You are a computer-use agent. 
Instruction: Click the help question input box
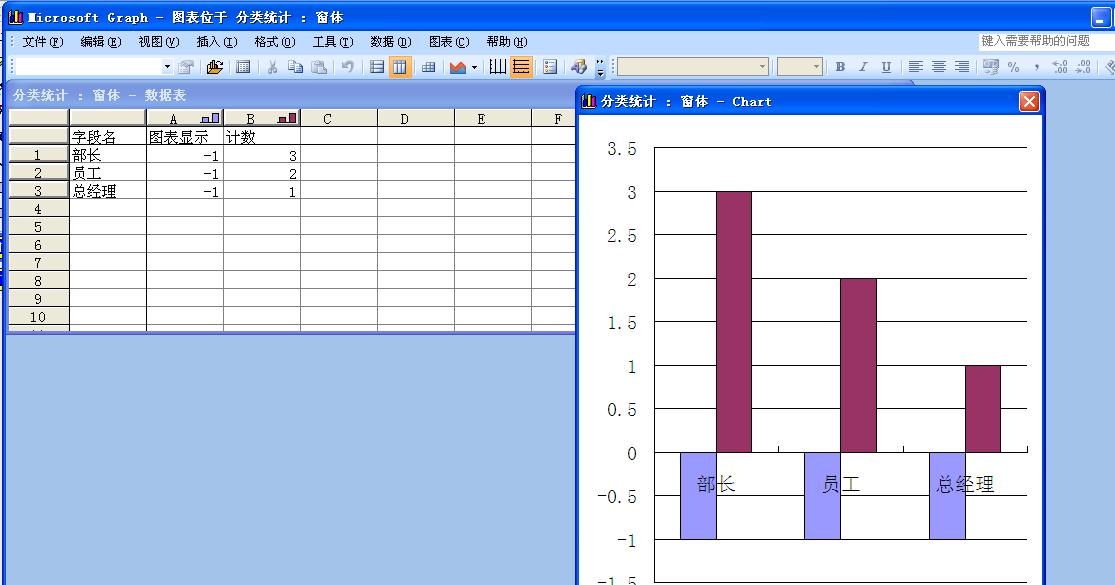pyautogui.click(x=1043, y=41)
